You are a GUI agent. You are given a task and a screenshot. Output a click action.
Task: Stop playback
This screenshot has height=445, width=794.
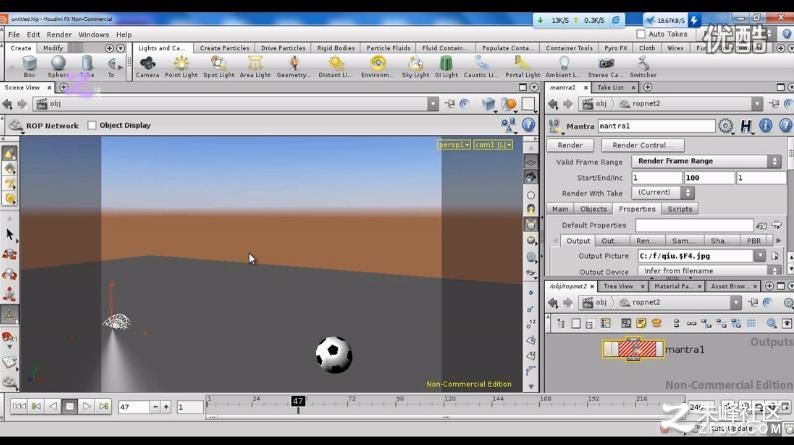point(69,406)
